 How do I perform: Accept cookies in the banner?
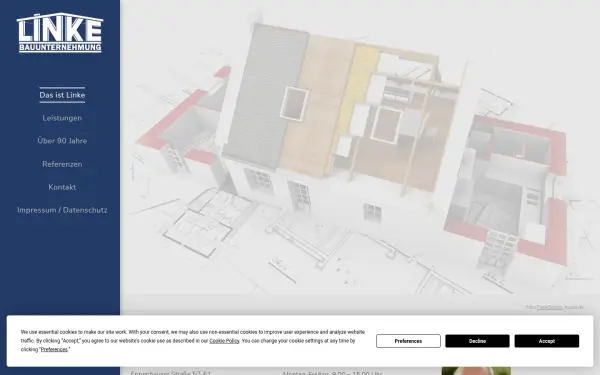tap(546, 341)
